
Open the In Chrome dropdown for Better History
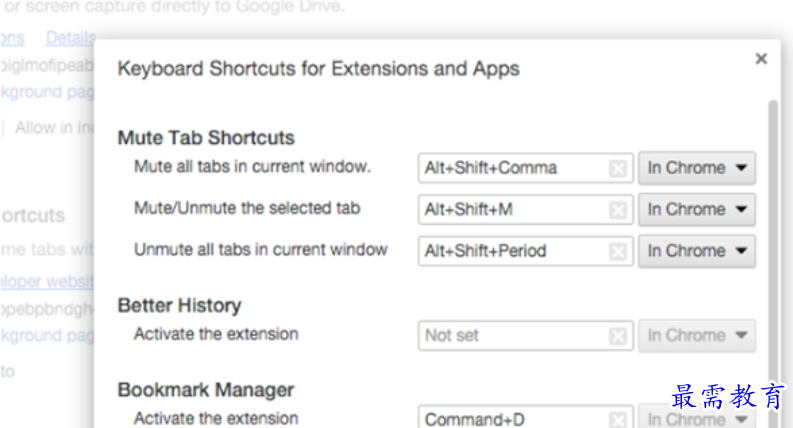coord(697,335)
